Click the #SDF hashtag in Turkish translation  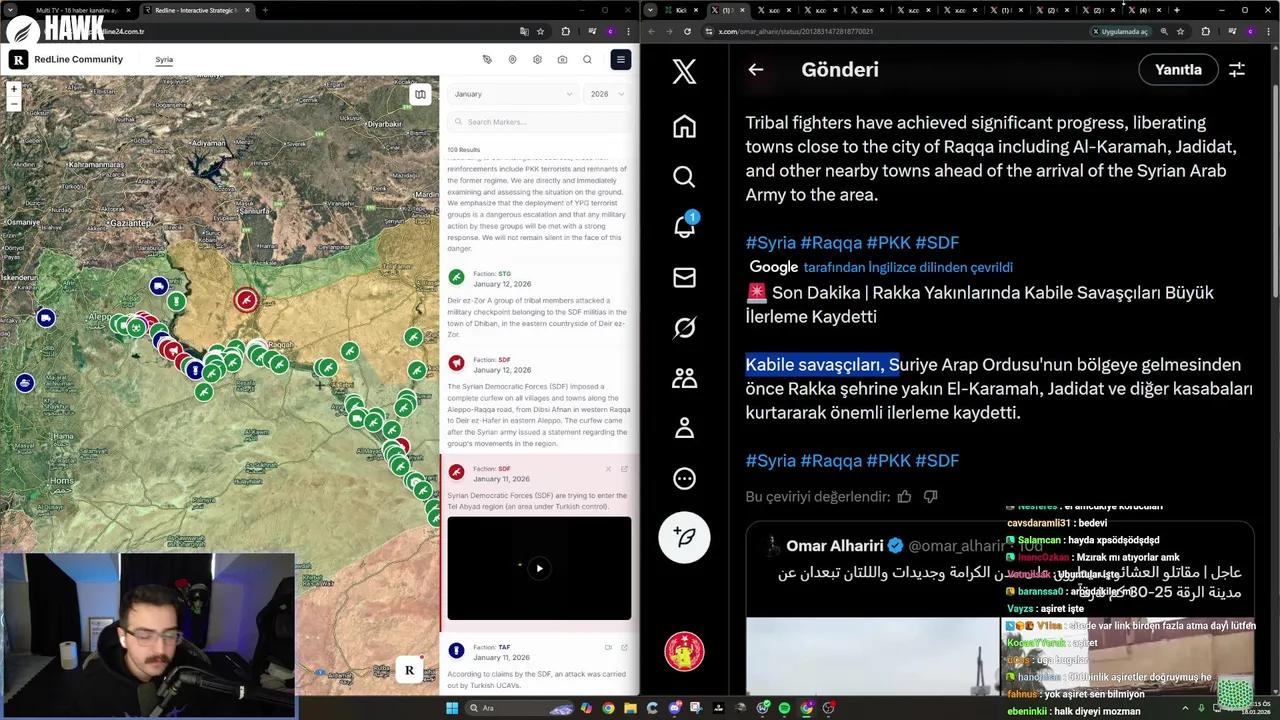pyautogui.click(x=937, y=461)
